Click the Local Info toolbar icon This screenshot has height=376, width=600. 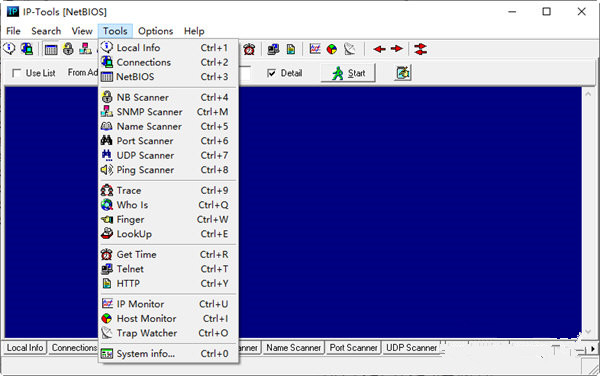[x=9, y=49]
